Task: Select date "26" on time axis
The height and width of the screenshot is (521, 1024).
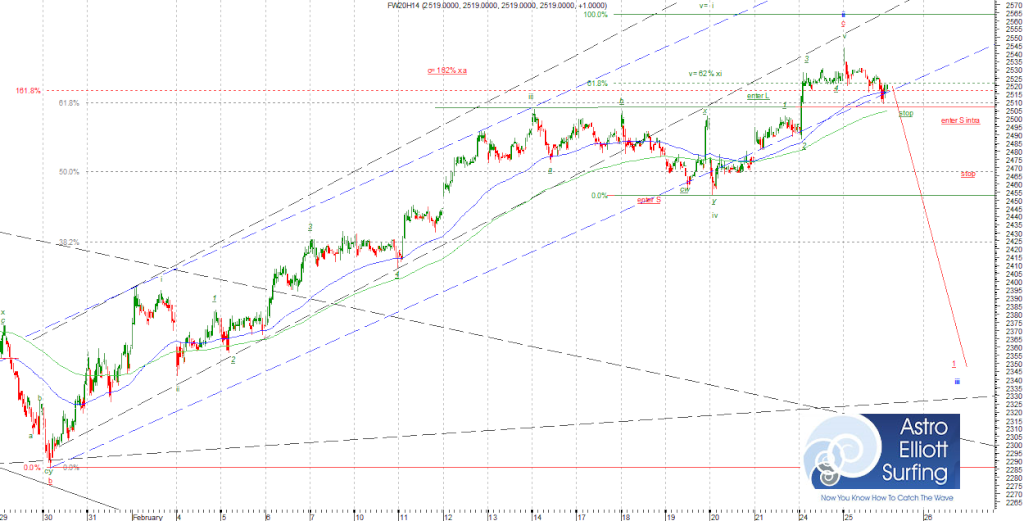Action: coord(927,516)
